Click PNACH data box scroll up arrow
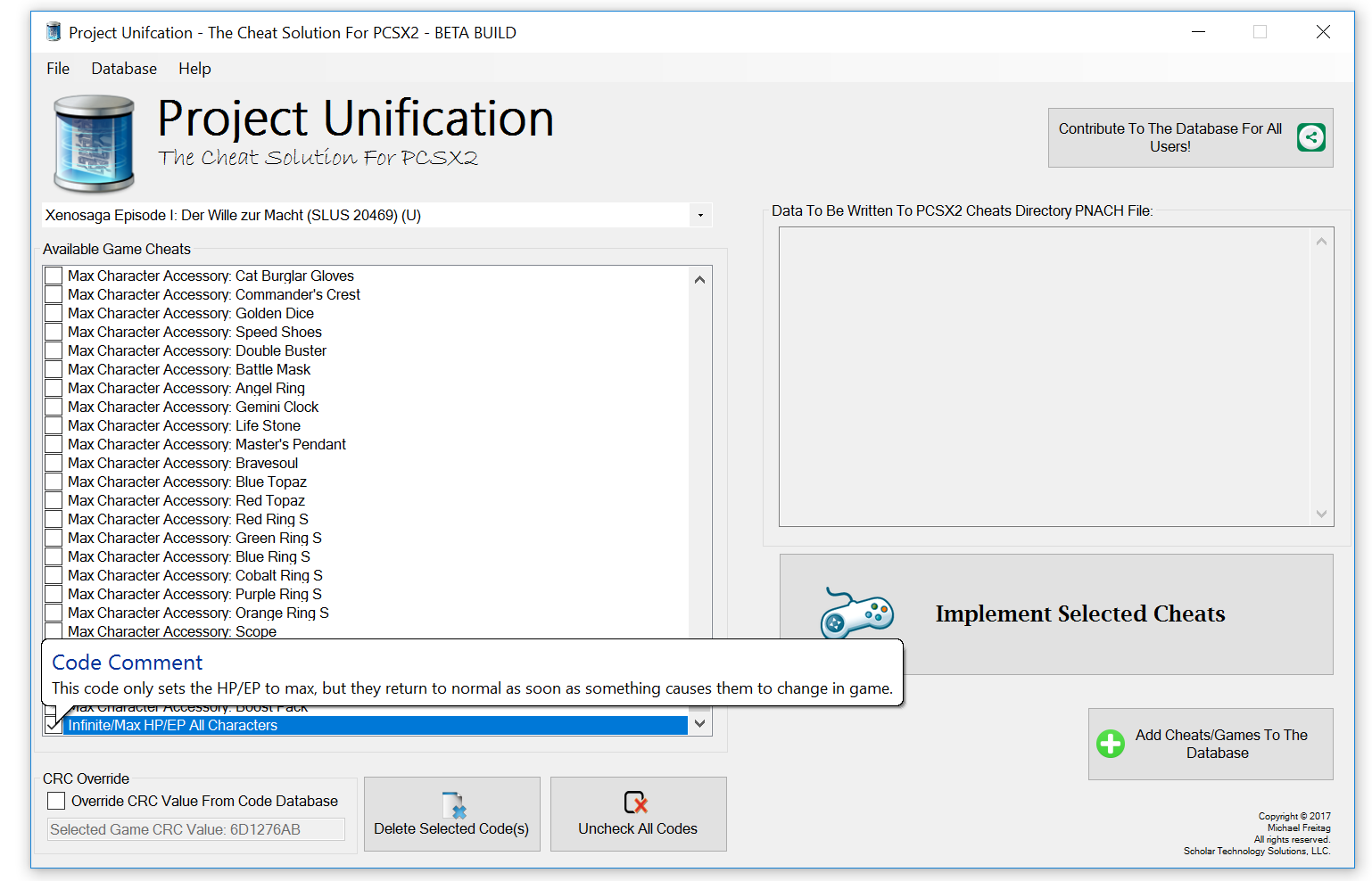The height and width of the screenshot is (881, 1372). [x=1321, y=242]
